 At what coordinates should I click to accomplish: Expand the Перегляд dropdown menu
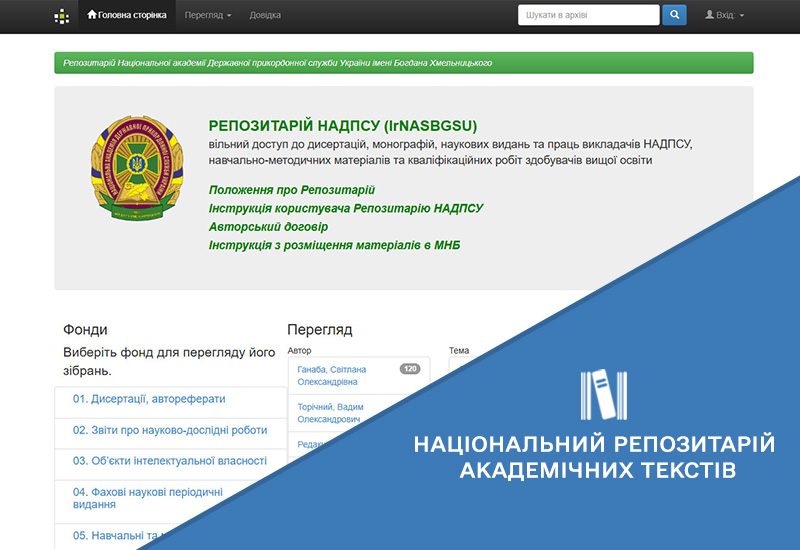[208, 15]
